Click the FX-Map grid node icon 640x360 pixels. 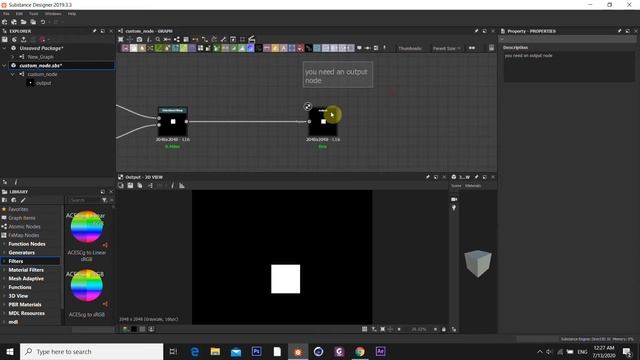coord(200,48)
